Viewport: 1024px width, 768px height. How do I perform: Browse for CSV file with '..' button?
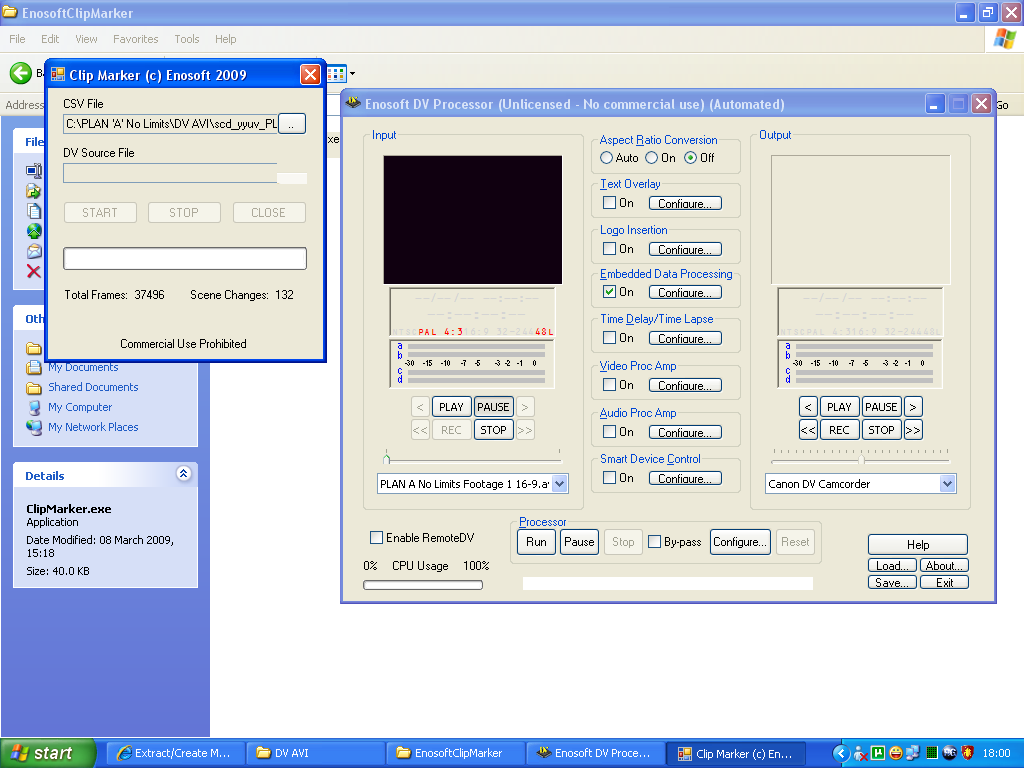[291, 124]
